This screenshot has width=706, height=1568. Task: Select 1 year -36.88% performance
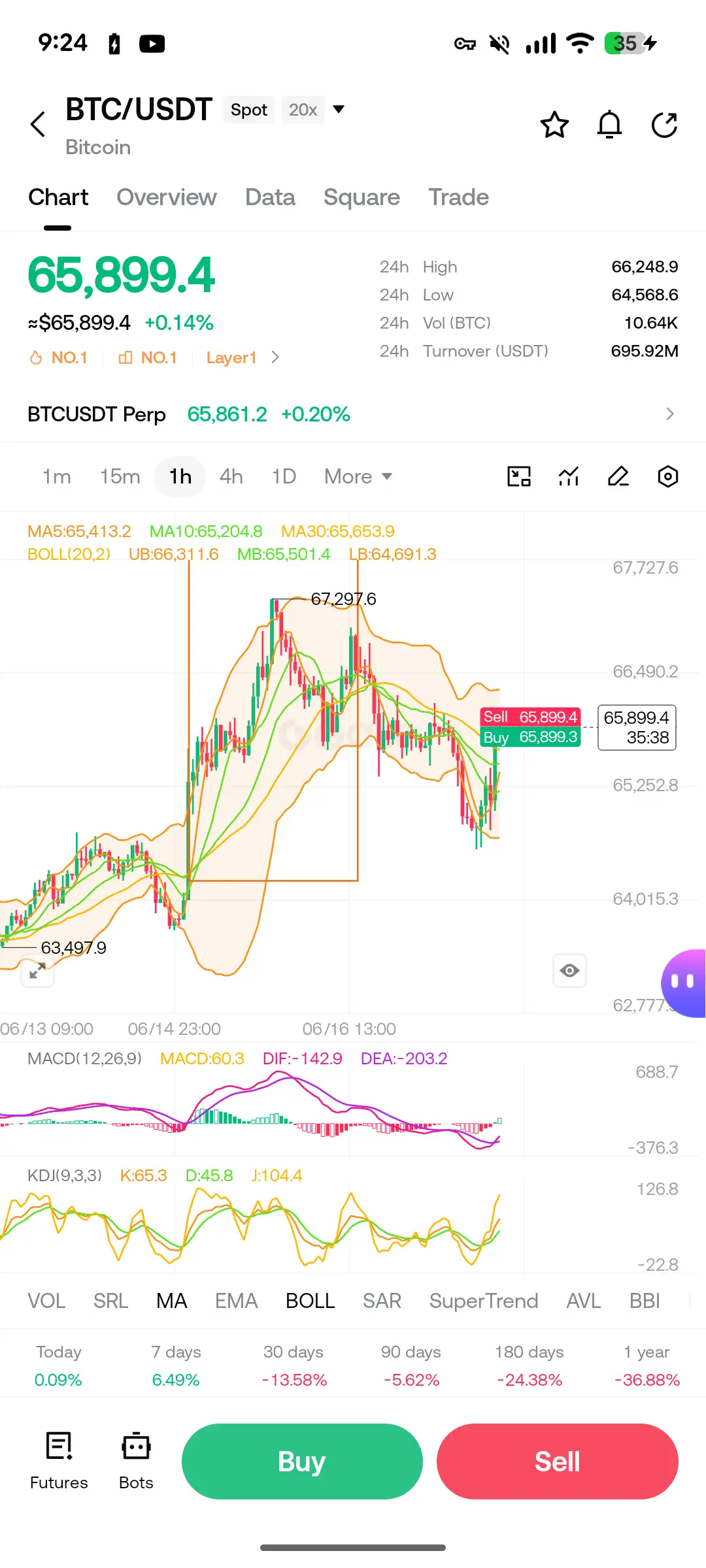tap(647, 1365)
